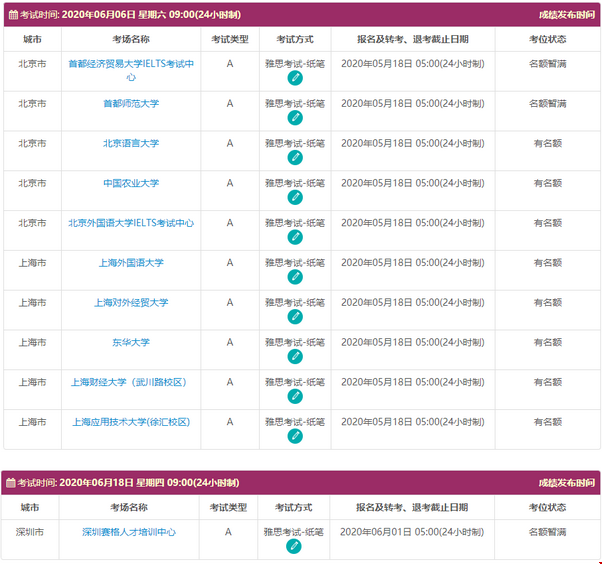Click pencil icon in 东华大学 row
602x564 pixels.
click(x=295, y=357)
